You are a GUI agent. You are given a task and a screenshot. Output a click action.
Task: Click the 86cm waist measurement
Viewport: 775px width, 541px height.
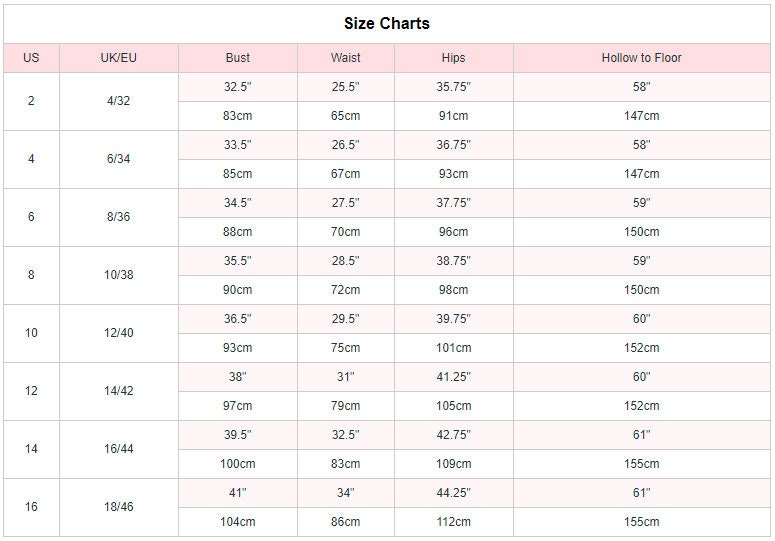pos(346,522)
